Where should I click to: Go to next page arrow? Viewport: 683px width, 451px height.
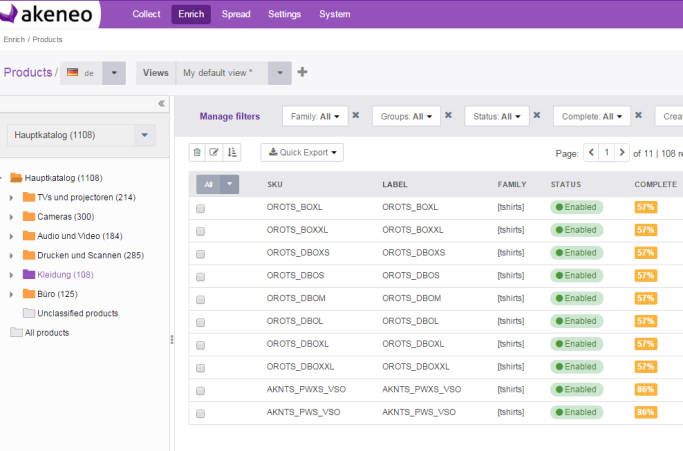click(622, 153)
